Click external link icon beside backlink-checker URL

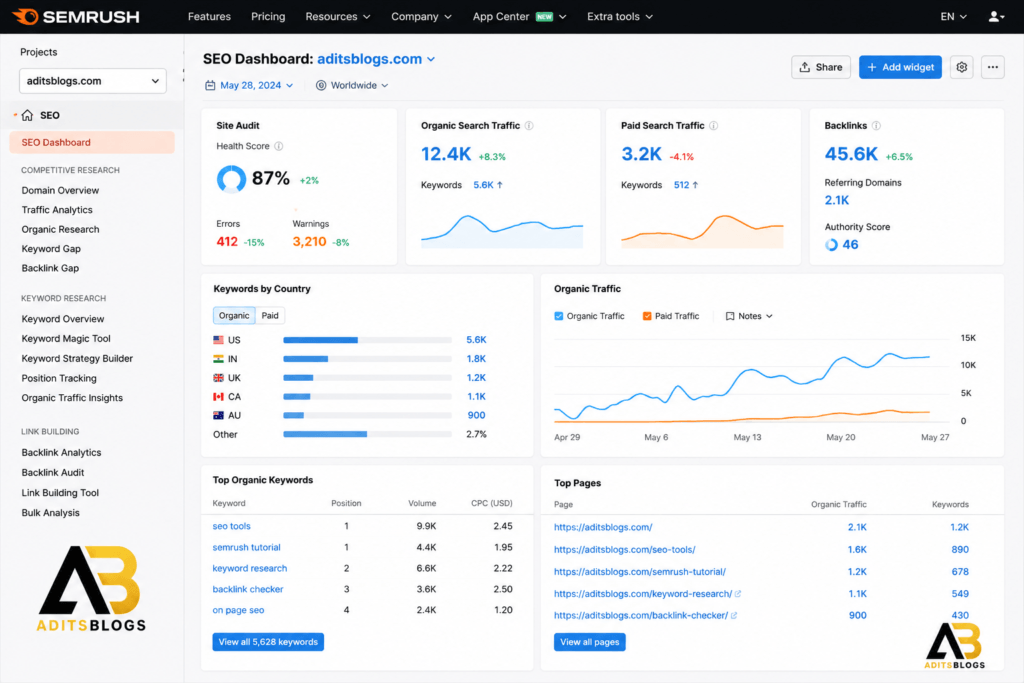[x=734, y=615]
